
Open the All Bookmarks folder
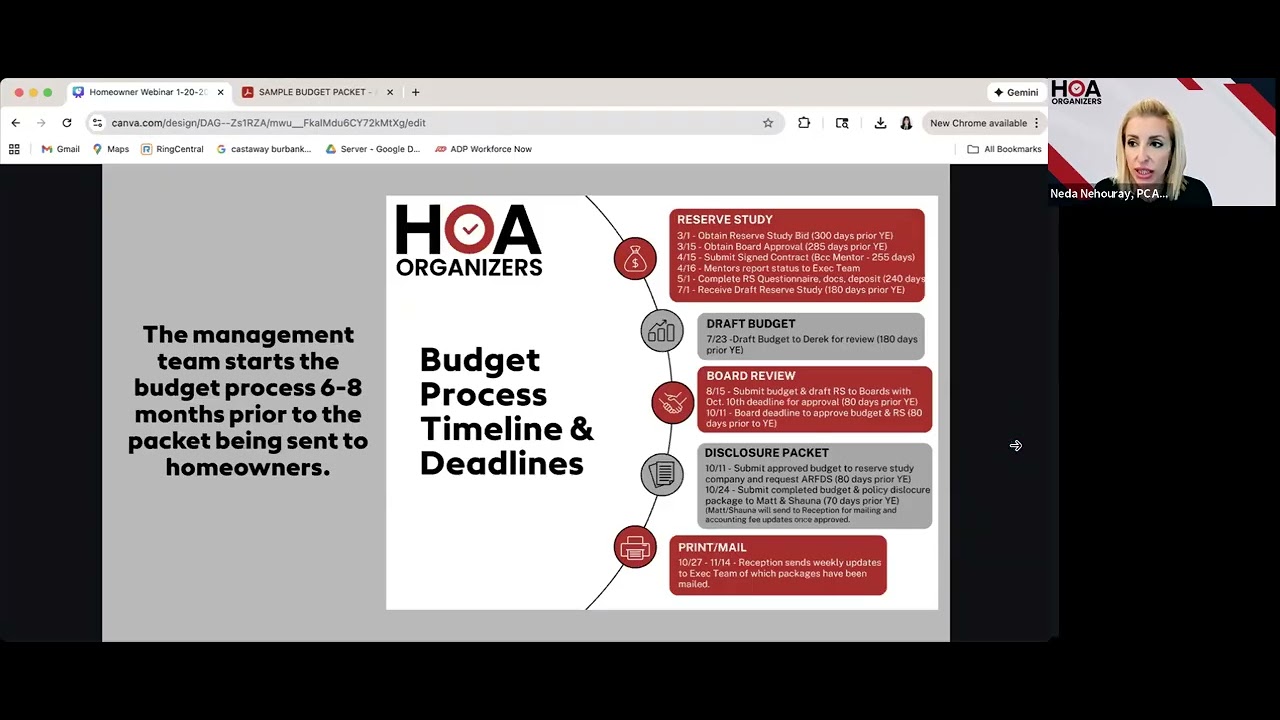(x=1004, y=149)
